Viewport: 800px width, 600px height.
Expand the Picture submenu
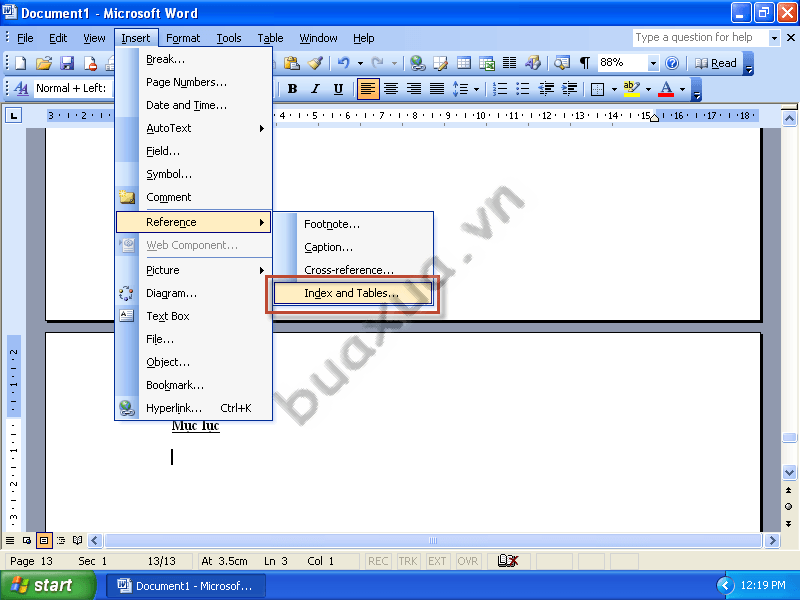[x=194, y=270]
